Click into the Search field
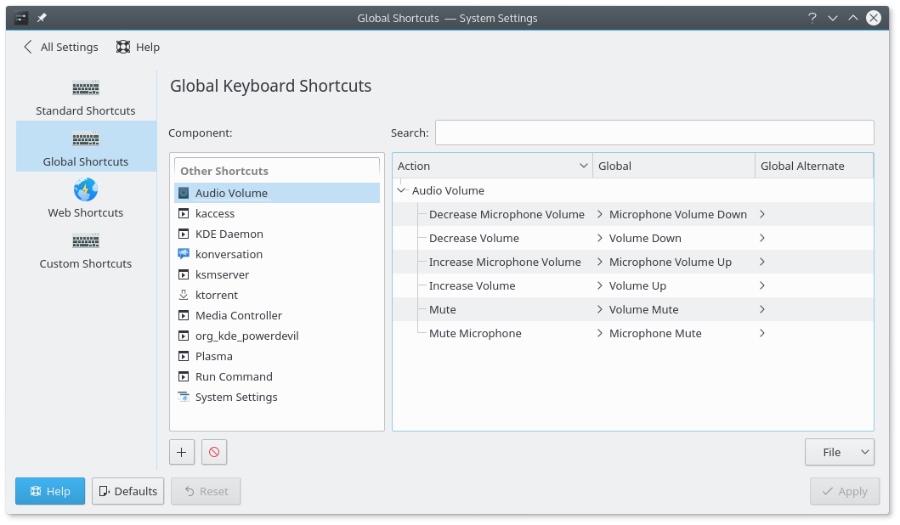The image size is (900, 525). coord(654,133)
